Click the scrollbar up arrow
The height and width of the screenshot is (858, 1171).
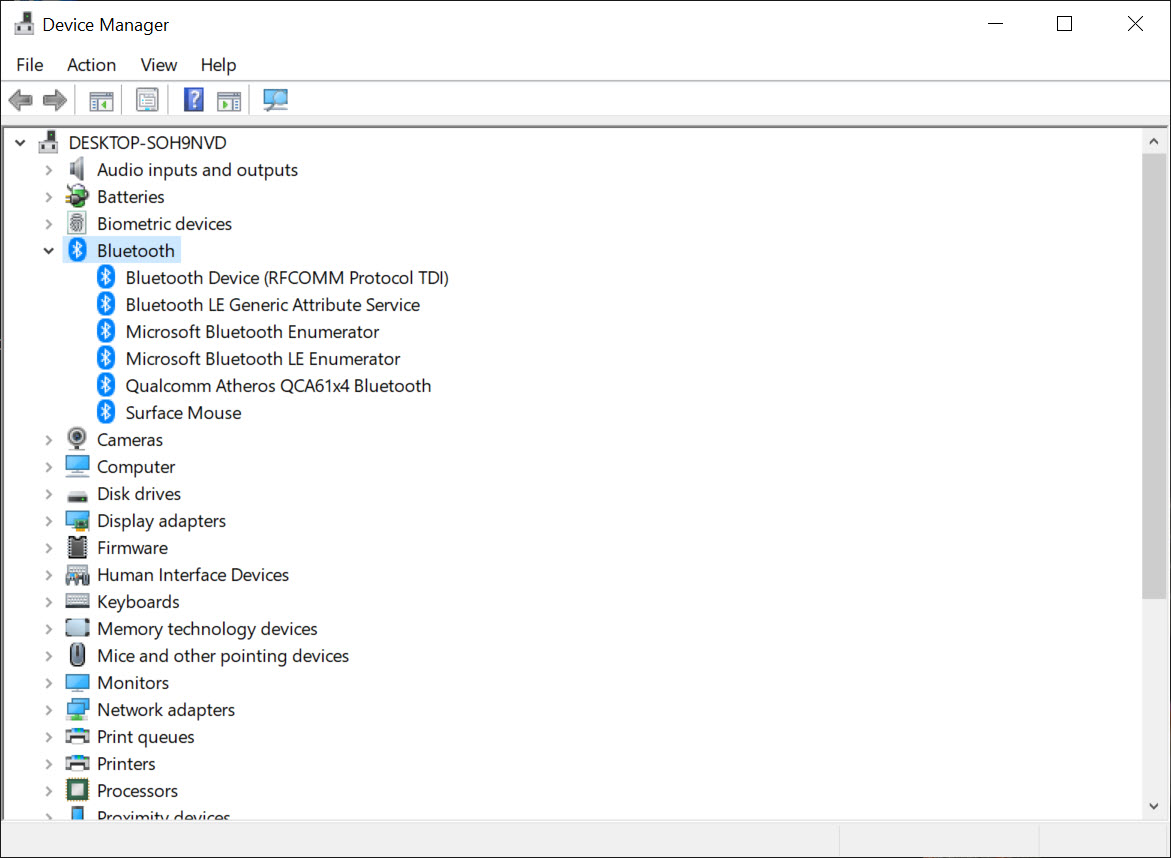click(1154, 141)
